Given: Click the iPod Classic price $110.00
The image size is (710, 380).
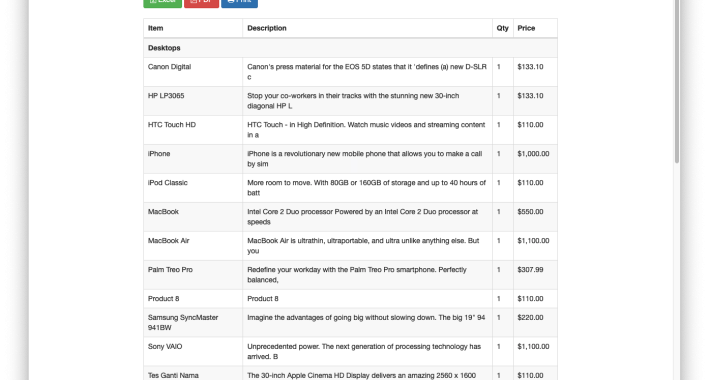Looking at the screenshot, I should pos(530,183).
